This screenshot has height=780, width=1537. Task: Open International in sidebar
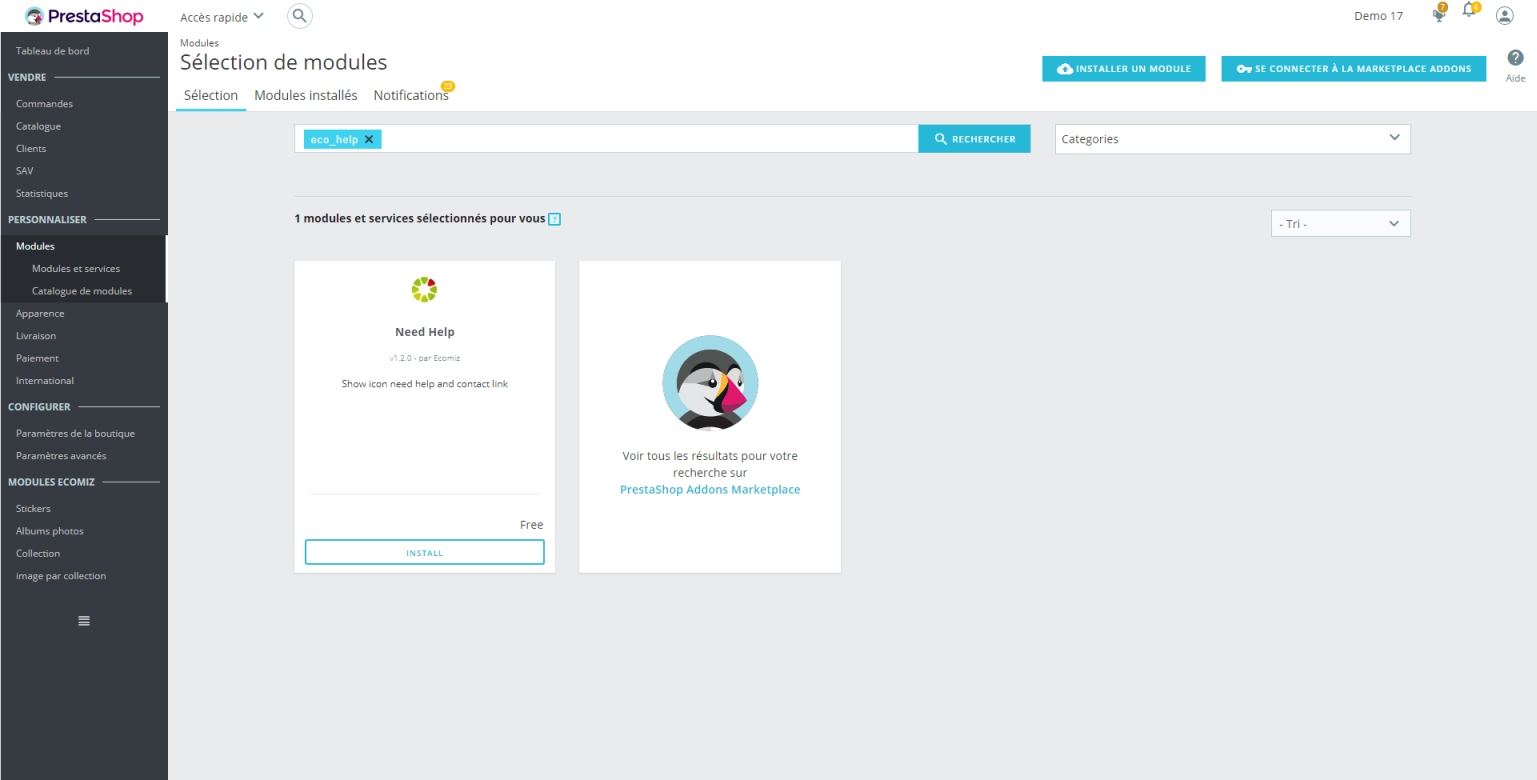(x=45, y=381)
